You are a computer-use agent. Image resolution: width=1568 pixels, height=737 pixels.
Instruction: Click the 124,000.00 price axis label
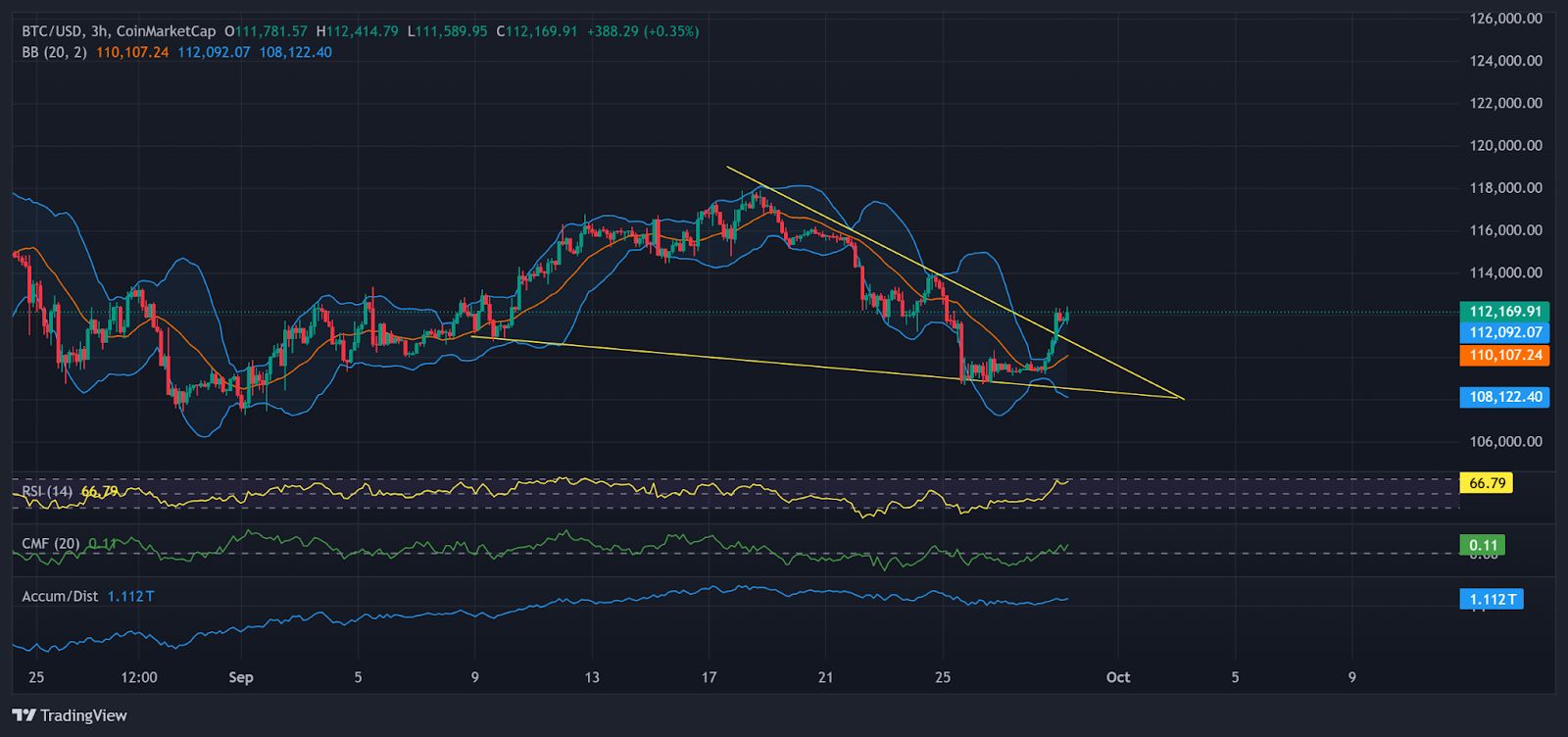click(1505, 60)
